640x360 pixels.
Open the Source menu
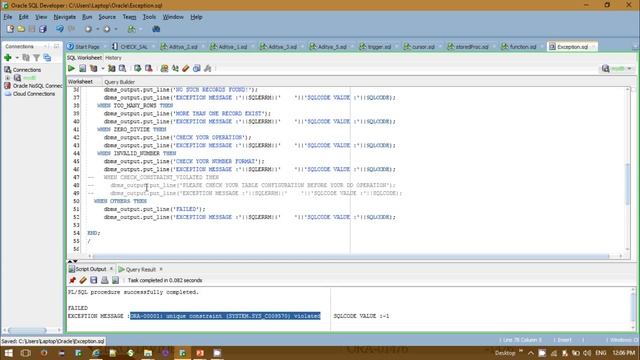(107, 17)
